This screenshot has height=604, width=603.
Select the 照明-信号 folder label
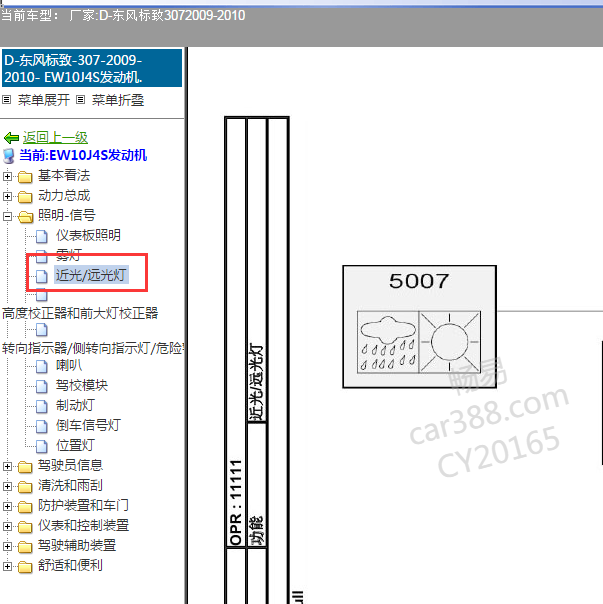pyautogui.click(x=66, y=215)
